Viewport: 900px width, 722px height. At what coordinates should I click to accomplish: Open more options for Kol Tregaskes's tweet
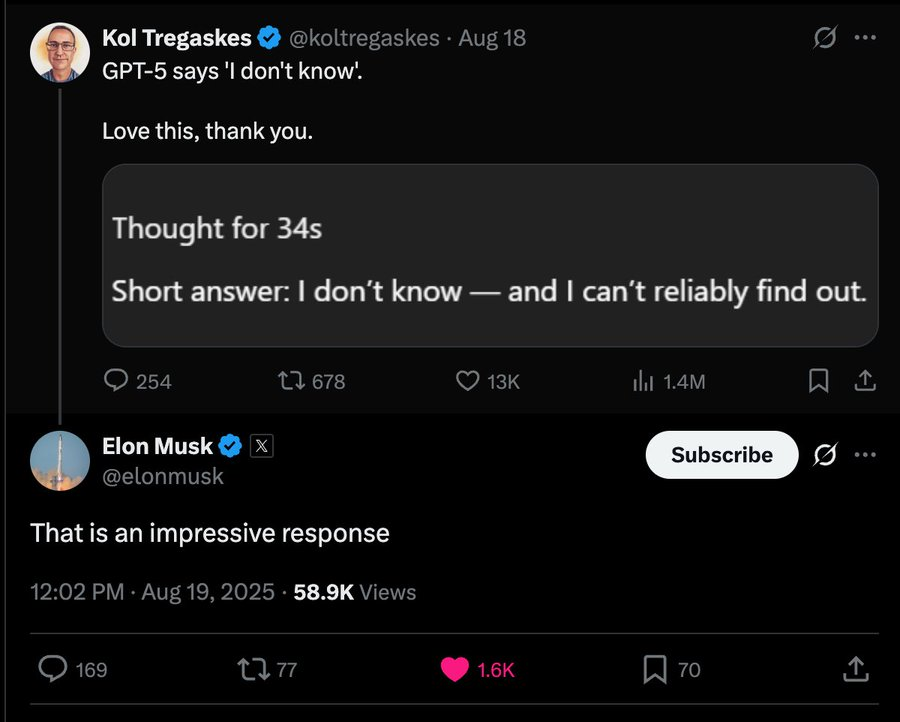(865, 39)
